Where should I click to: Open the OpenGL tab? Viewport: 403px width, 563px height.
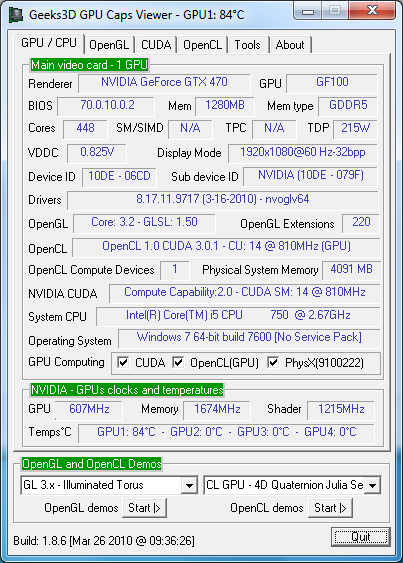109,45
